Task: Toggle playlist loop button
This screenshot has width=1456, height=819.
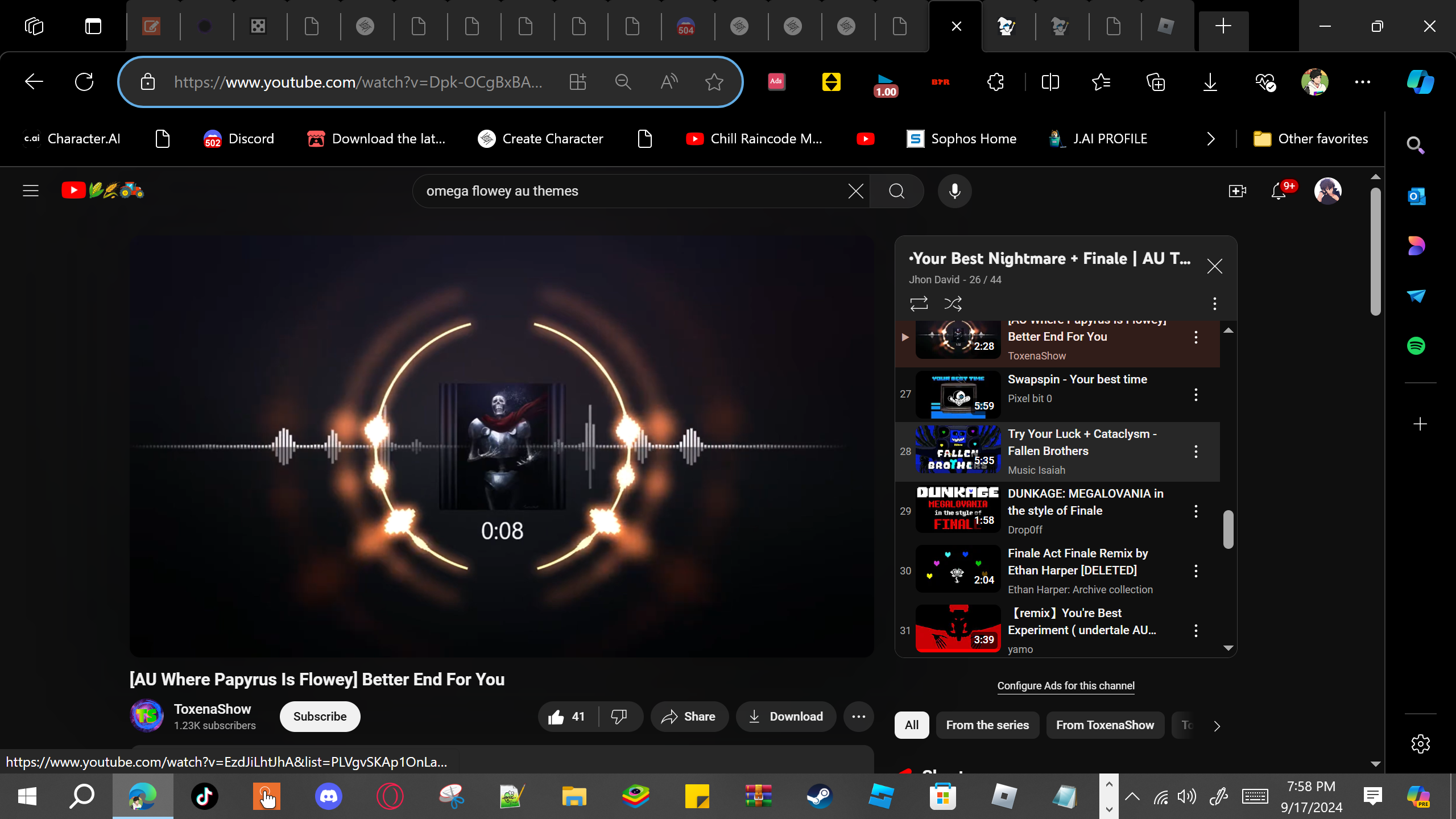Action: point(919,304)
